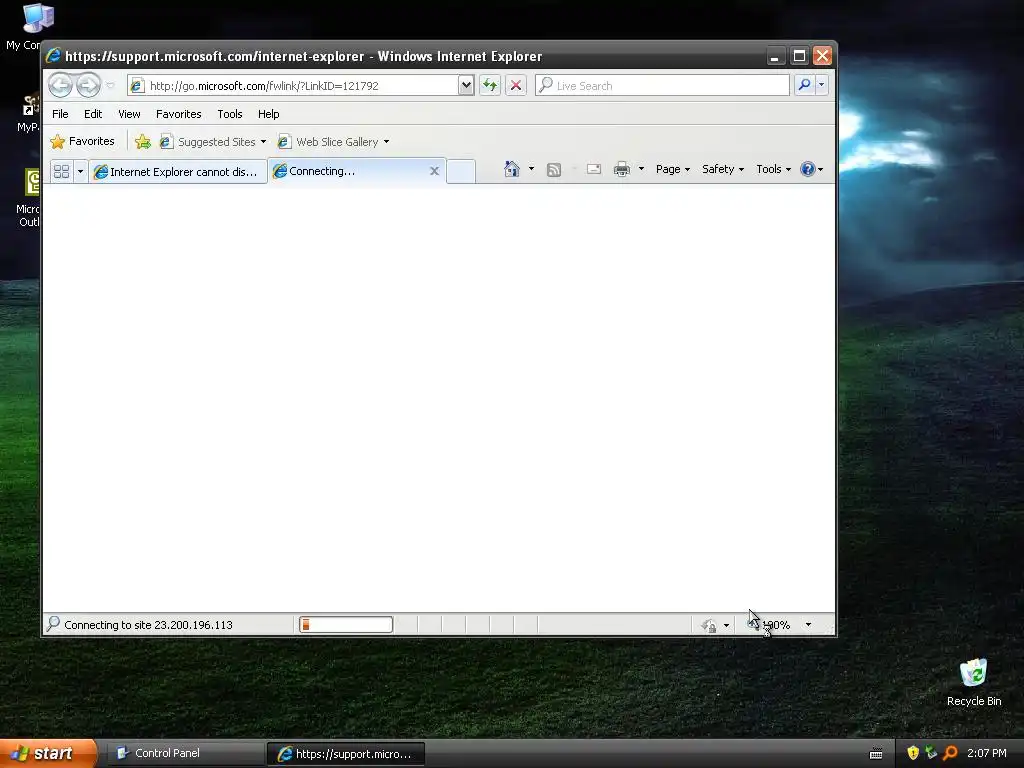Image resolution: width=1024 pixels, height=768 pixels.
Task: Close the Connecting... tab
Action: (x=434, y=171)
